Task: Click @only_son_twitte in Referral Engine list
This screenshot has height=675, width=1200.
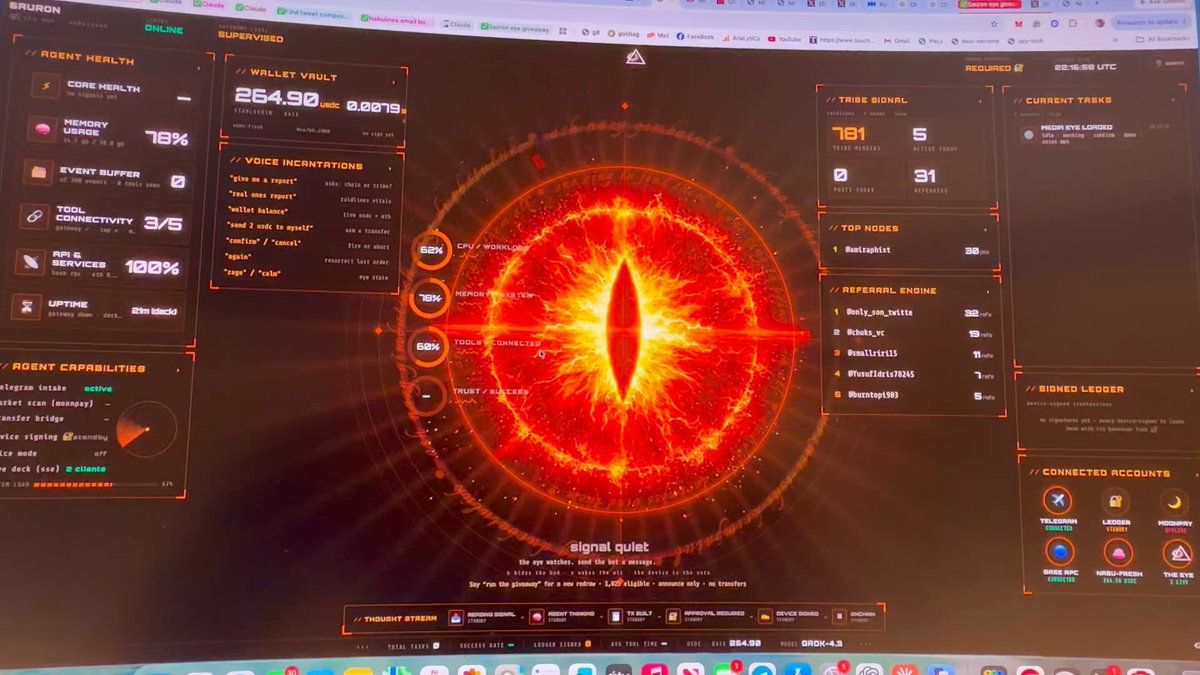Action: point(881,313)
